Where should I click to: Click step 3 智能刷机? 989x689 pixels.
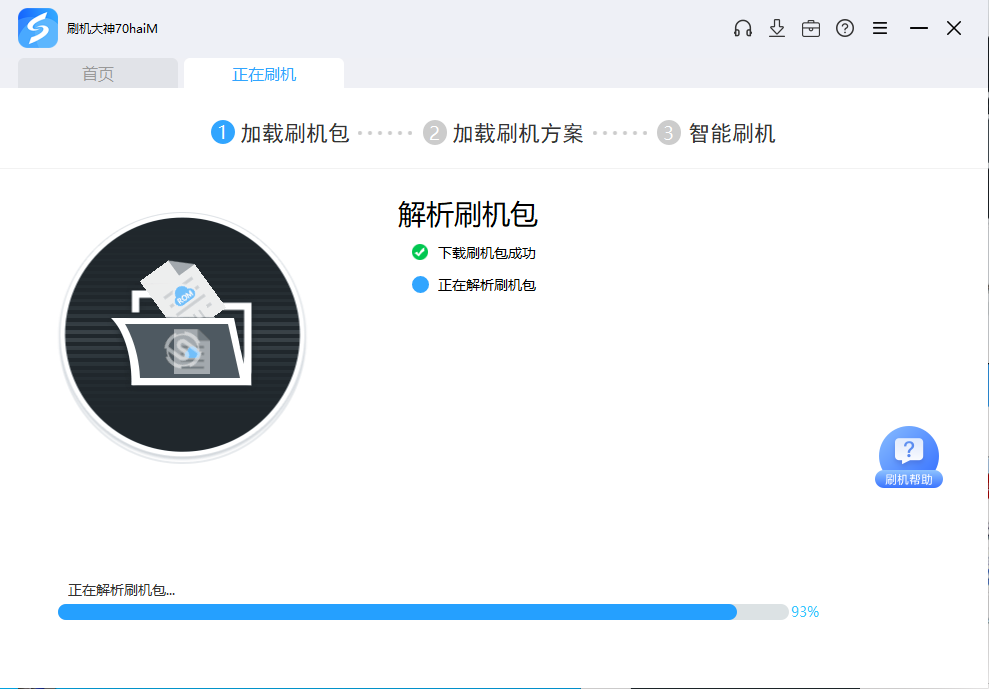[716, 133]
